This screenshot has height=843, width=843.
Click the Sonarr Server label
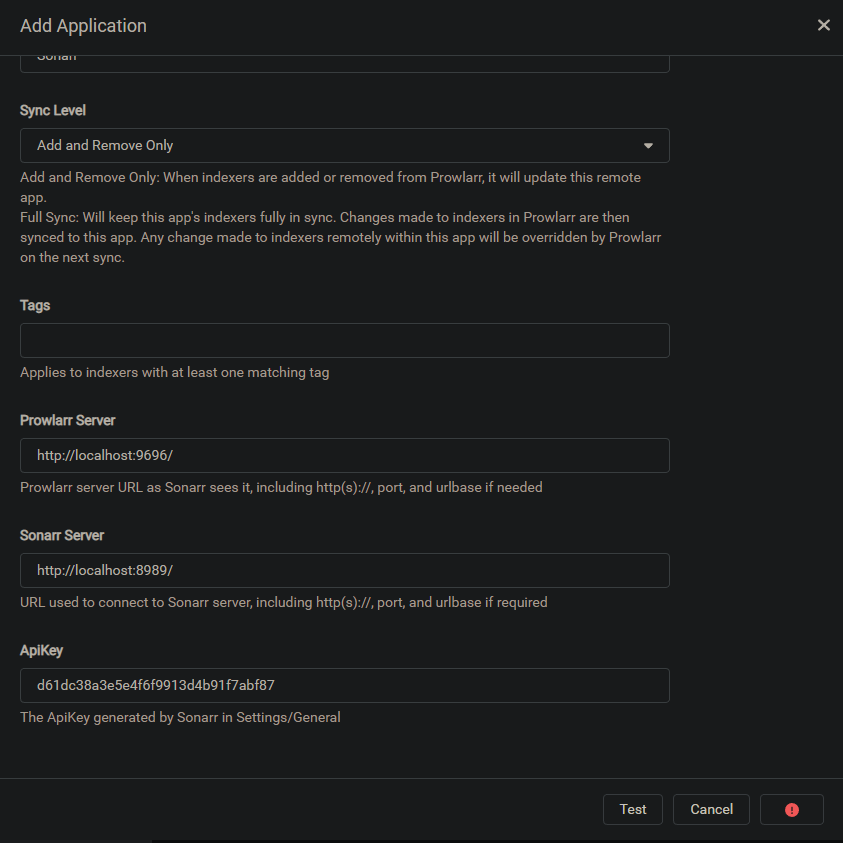coord(62,535)
